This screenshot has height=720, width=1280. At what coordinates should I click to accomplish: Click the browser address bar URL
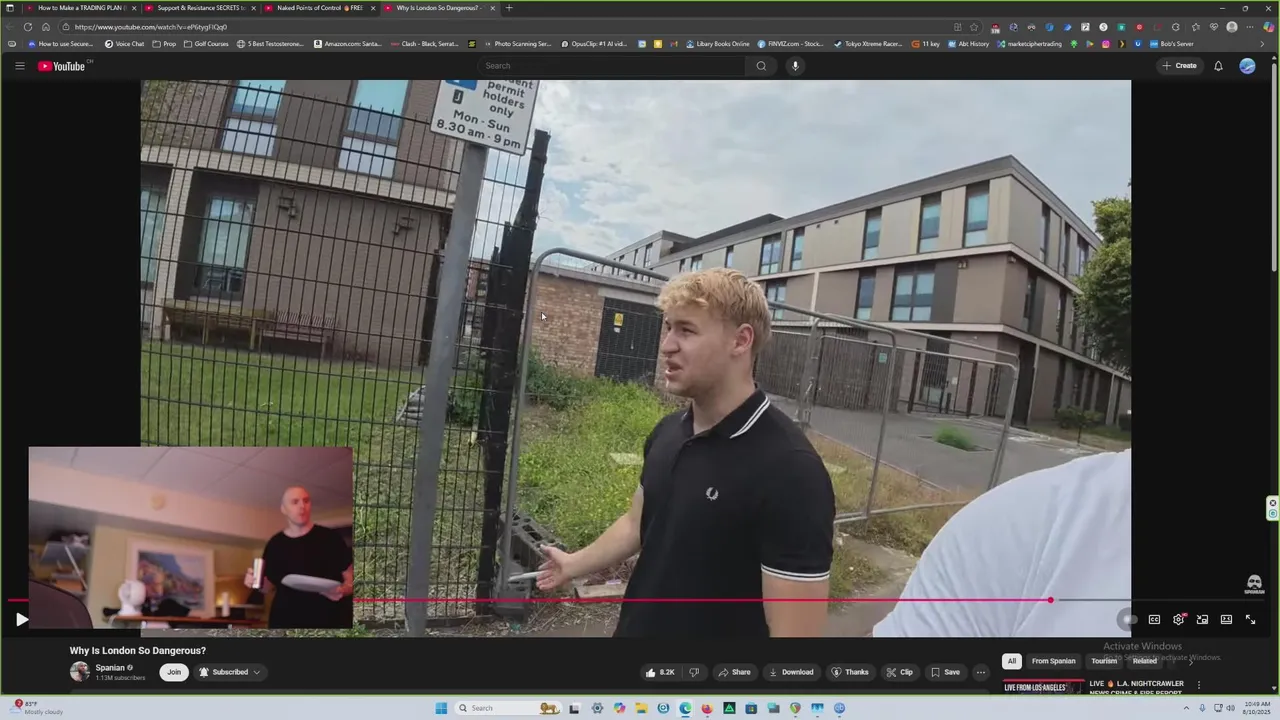[x=150, y=27]
